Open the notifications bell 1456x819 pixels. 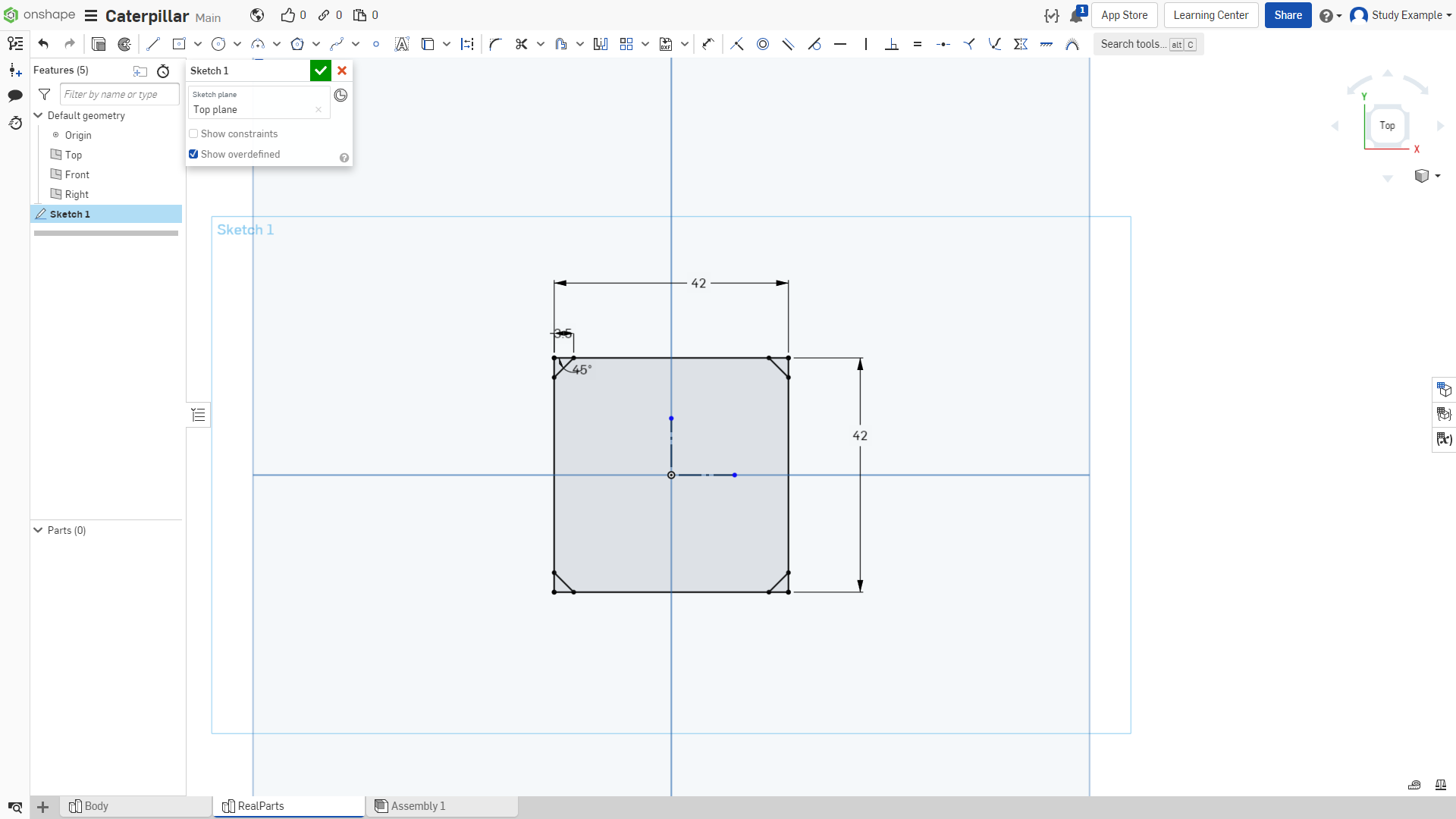1077,15
